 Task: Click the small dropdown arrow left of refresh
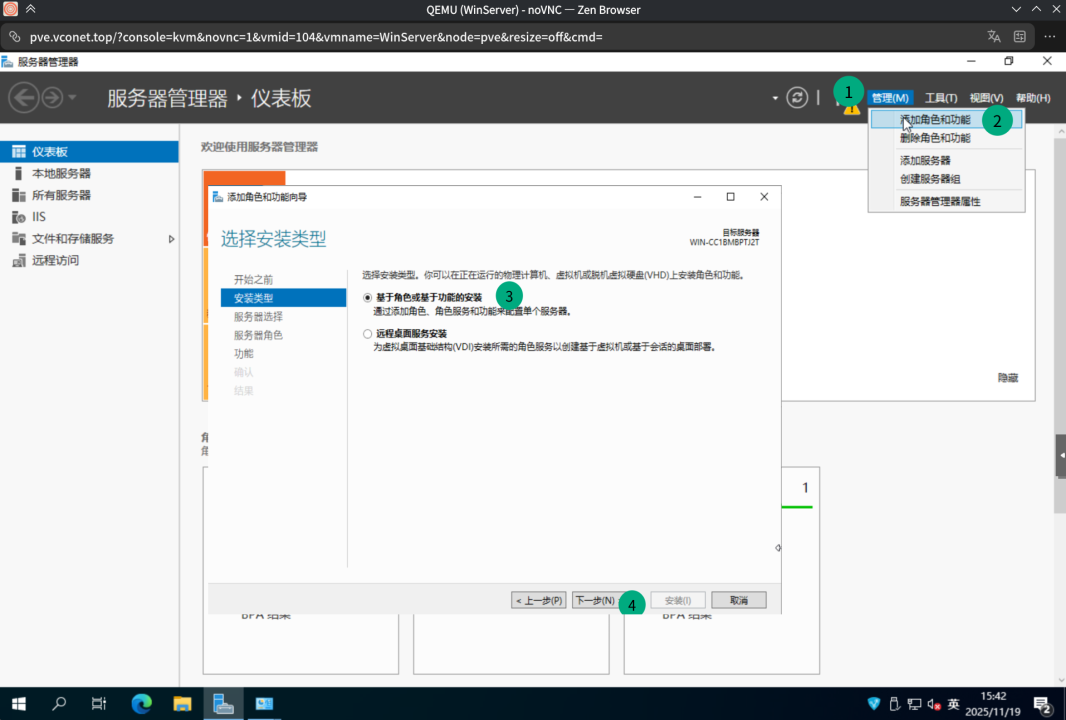pyautogui.click(x=775, y=99)
